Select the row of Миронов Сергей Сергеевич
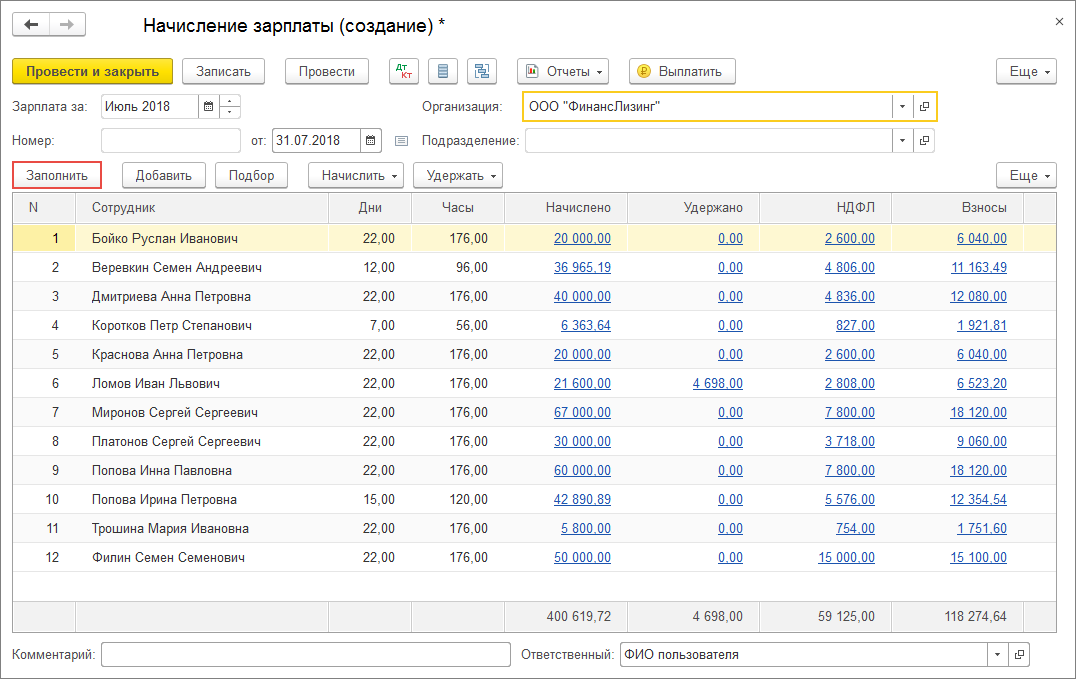This screenshot has height=679, width=1076. (x=534, y=413)
